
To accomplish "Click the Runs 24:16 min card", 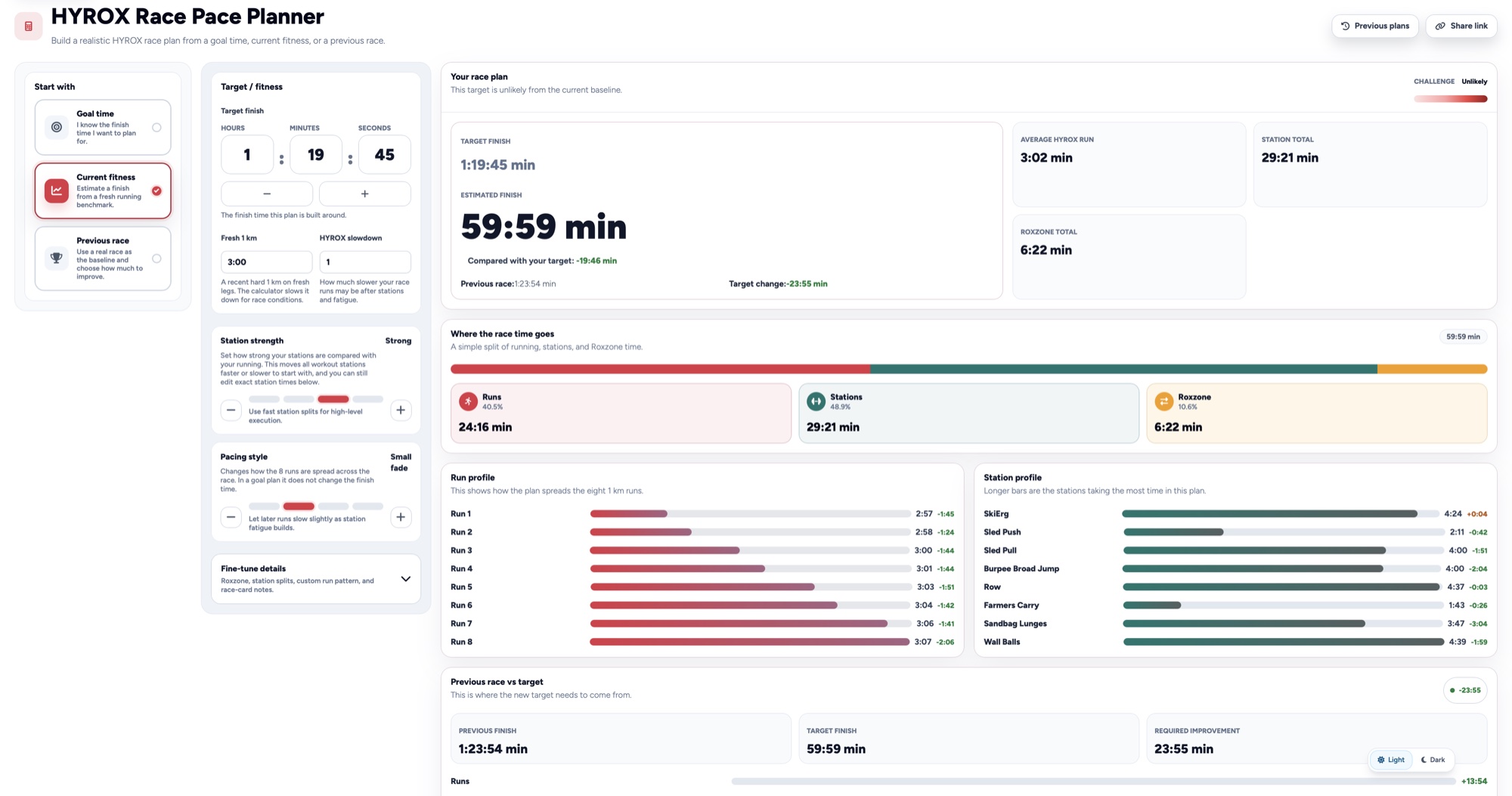I will 621,413.
